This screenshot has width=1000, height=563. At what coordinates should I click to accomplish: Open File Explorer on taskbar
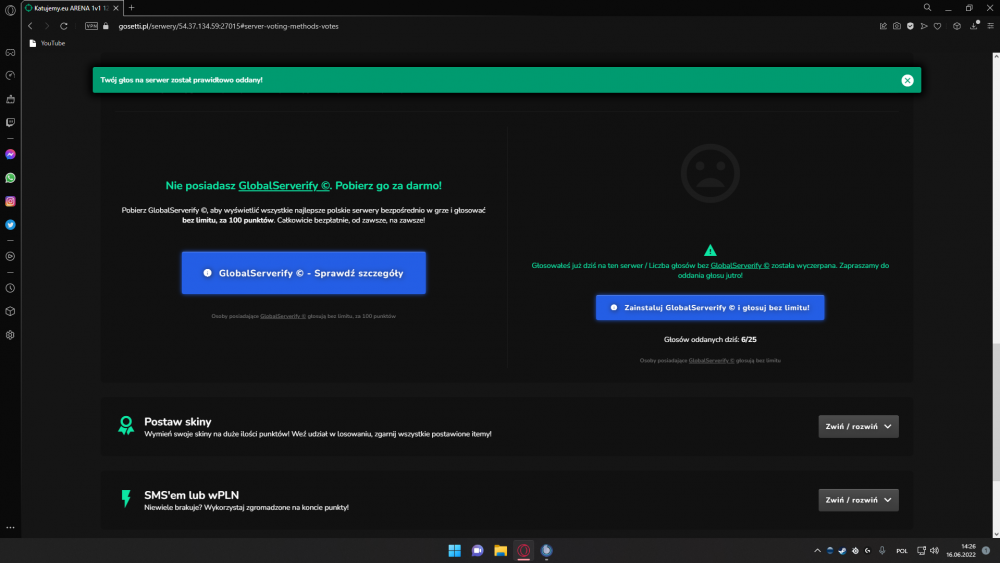pos(500,550)
